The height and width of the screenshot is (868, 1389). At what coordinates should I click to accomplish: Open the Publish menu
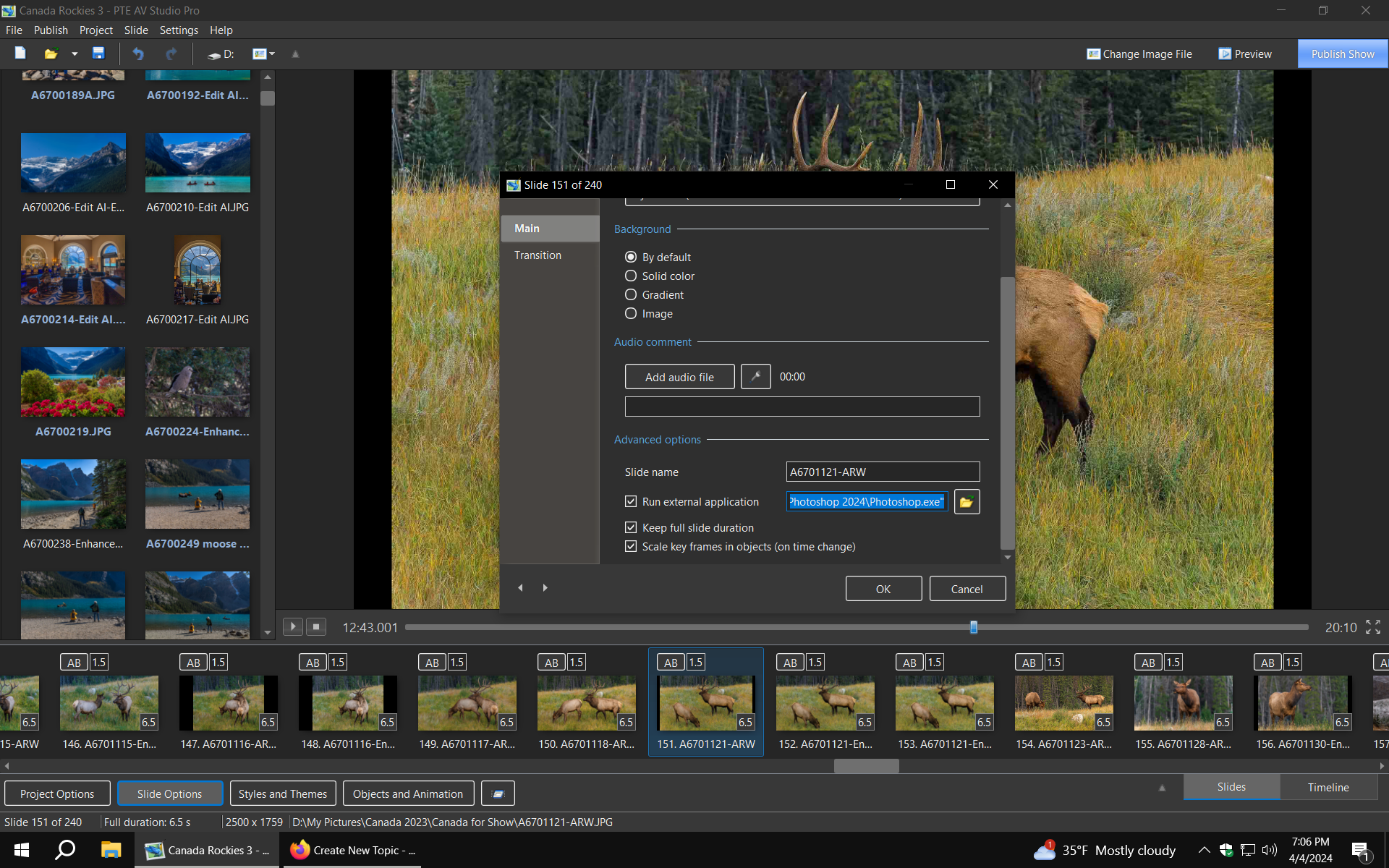51,30
